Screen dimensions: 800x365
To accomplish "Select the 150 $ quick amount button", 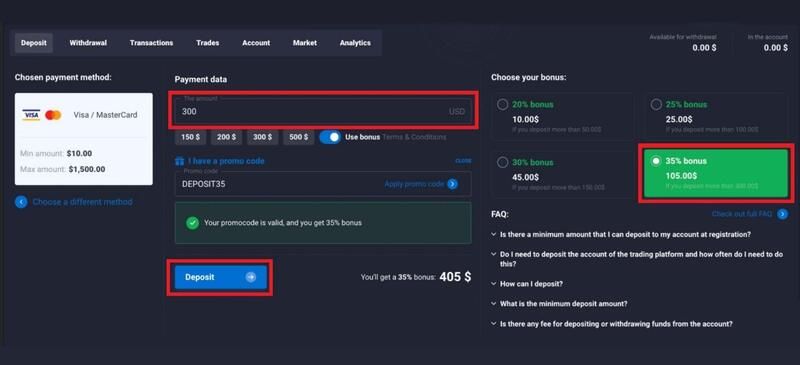I will [190, 137].
